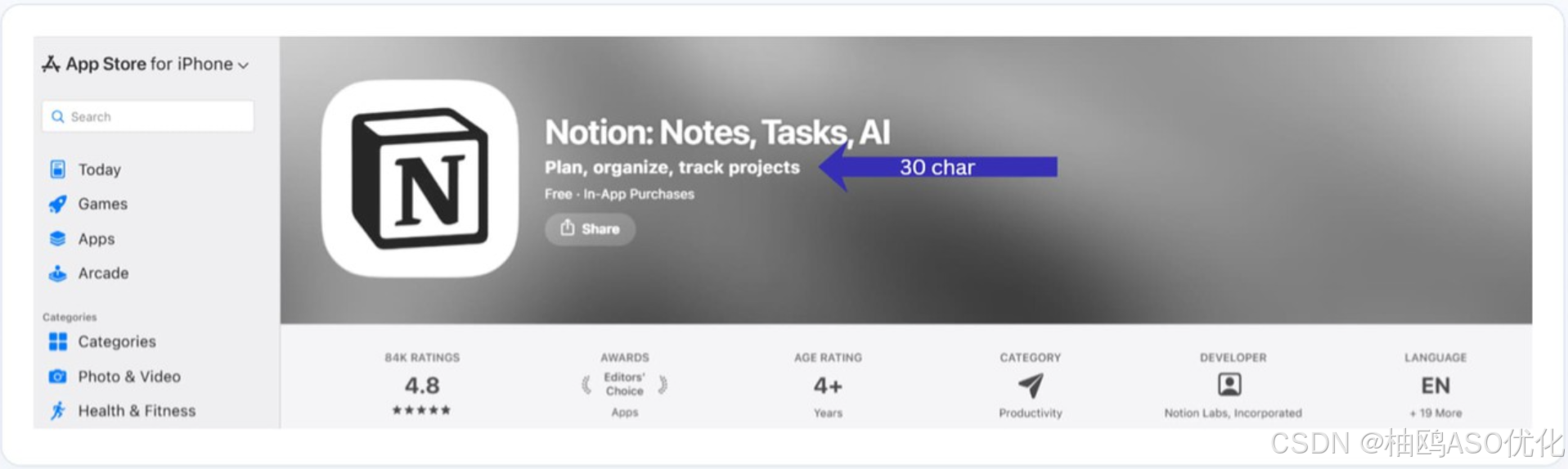This screenshot has height=469, width=1568.
Task: Click the Notion app icon thumbnail
Action: click(420, 178)
